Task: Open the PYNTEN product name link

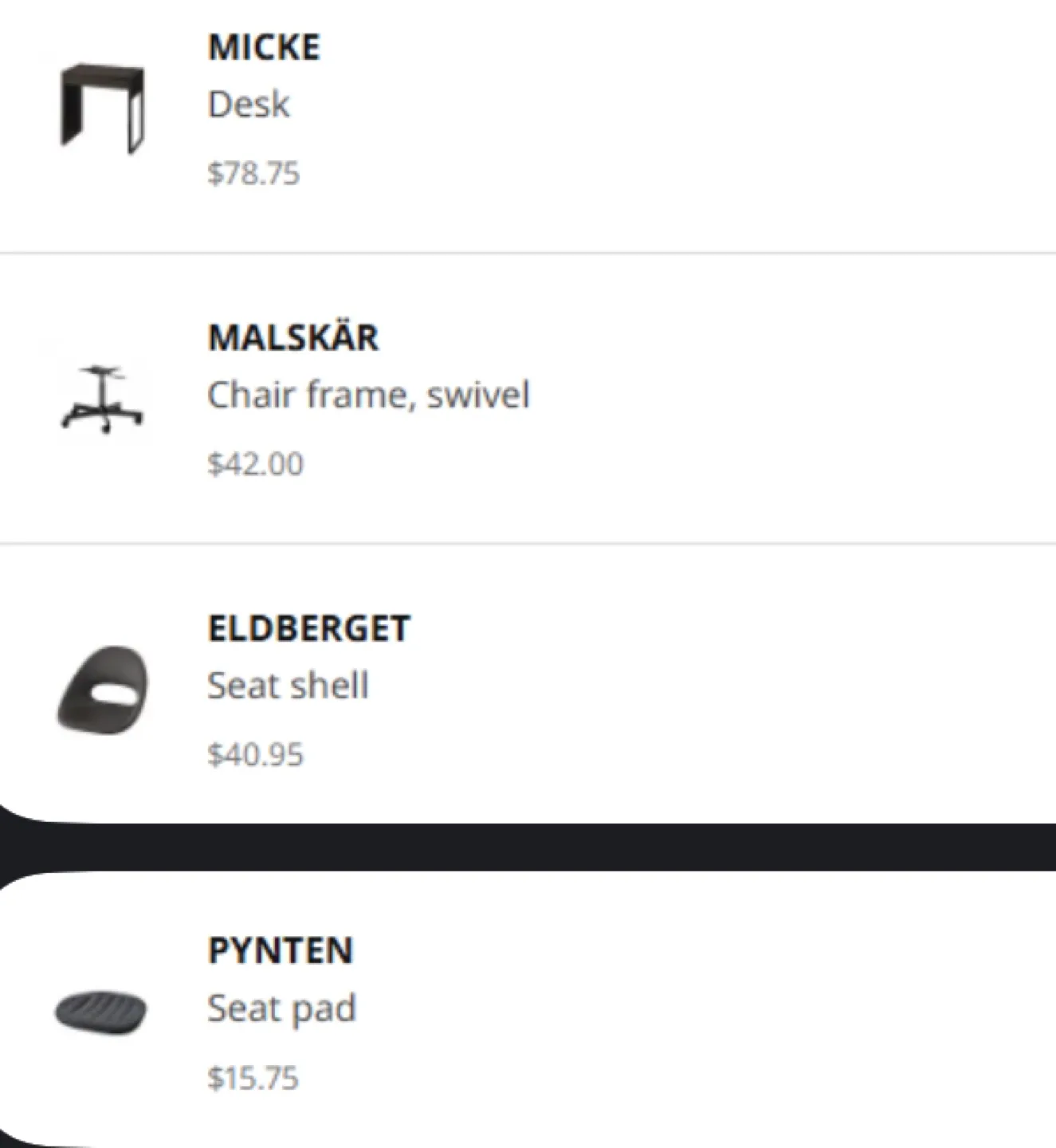Action: (281, 951)
